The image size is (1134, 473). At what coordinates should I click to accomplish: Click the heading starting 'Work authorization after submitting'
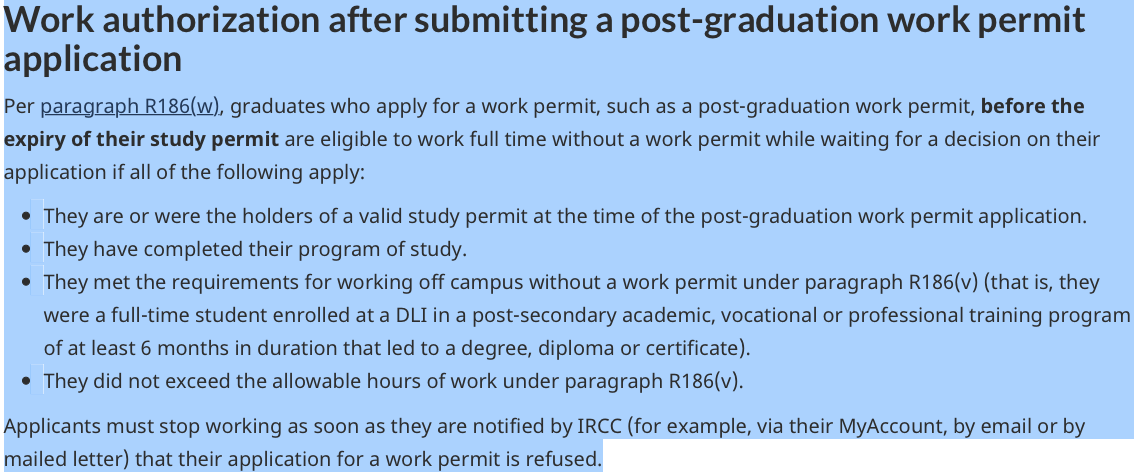pyautogui.click(x=544, y=39)
